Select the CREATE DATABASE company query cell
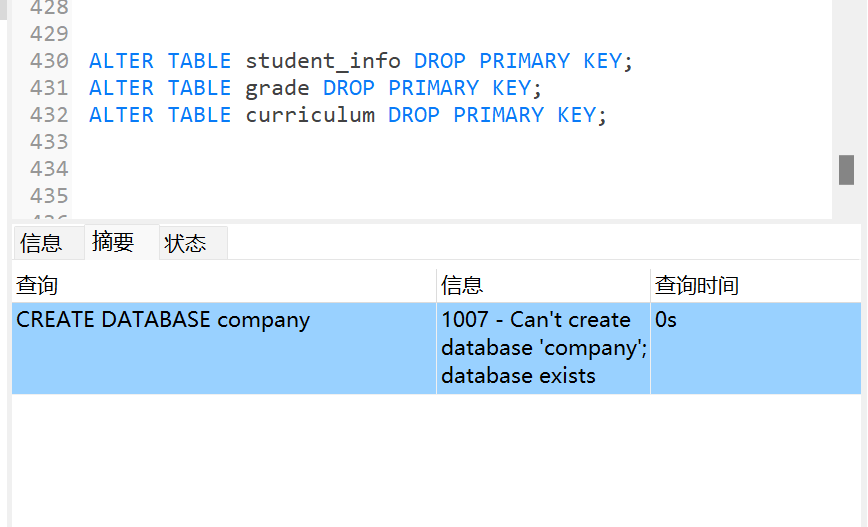This screenshot has height=527, width=868. coord(164,320)
